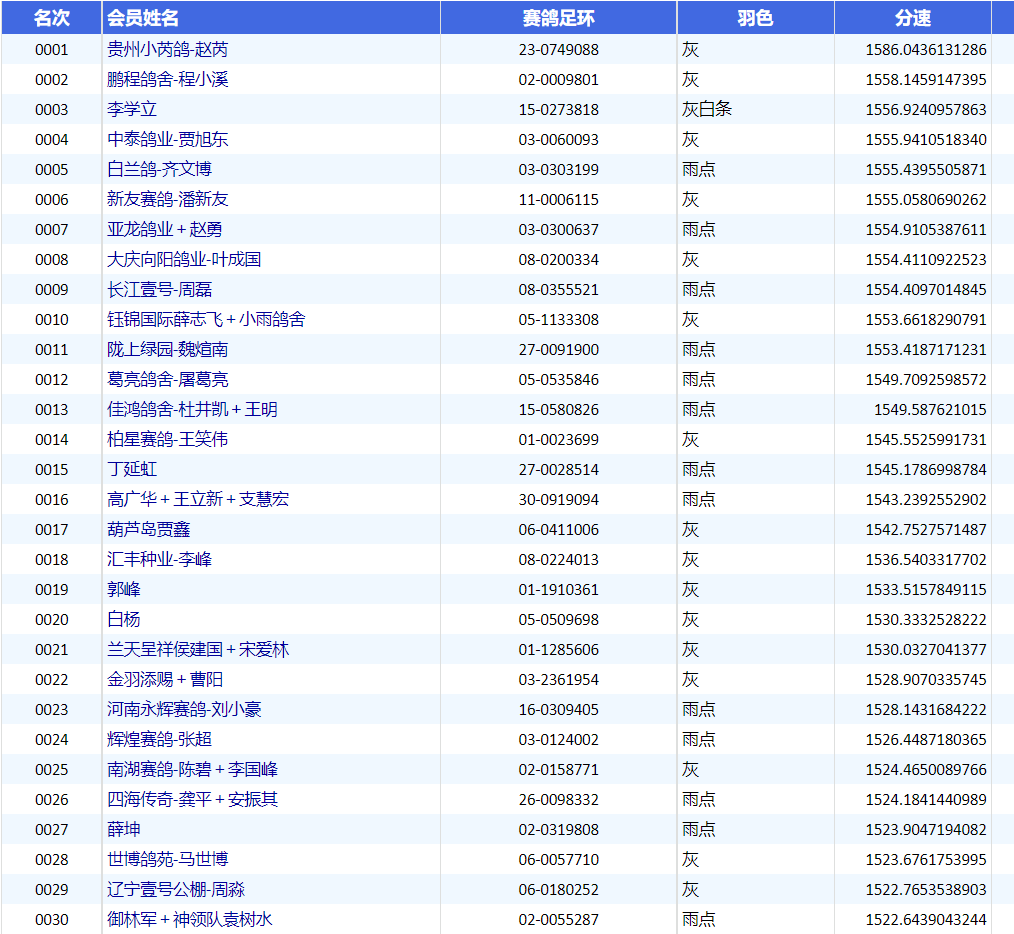This screenshot has width=1014, height=934.
Task: Click member name 兰天呈祥侯建国+宋爱林
Action: coord(198,649)
